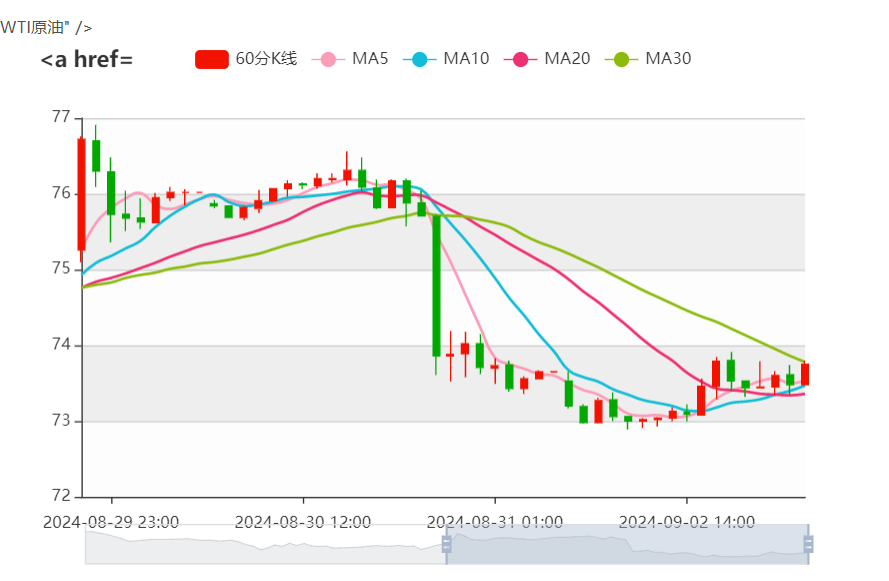Screen dimensions: 889x581
Task: Click the unselected left area of zoom bar
Action: pyautogui.click(x=265, y=544)
